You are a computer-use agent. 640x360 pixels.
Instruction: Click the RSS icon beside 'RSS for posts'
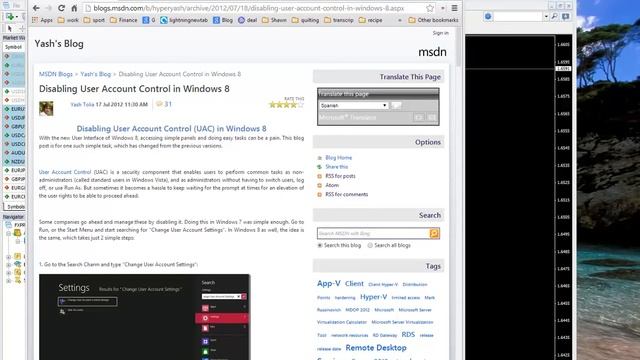(320, 176)
